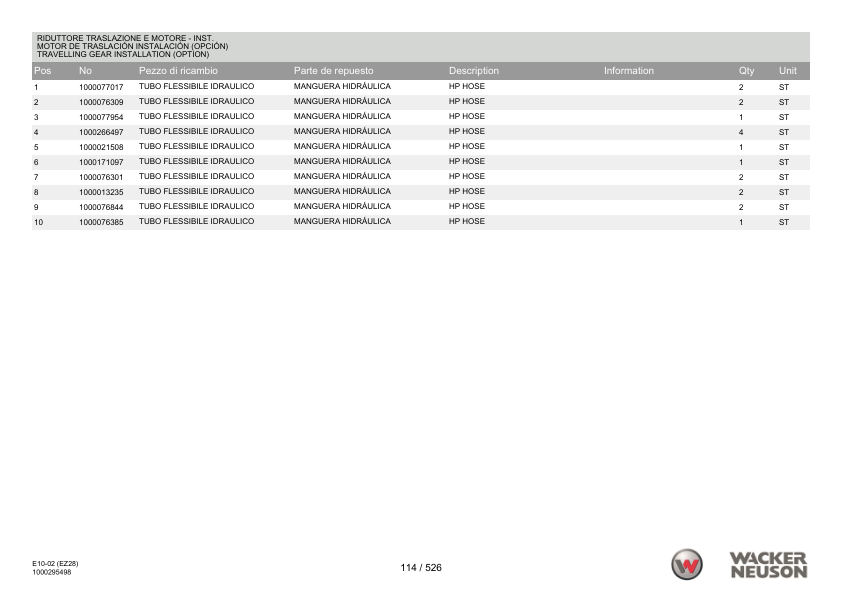This screenshot has height=595, width=842.
Task: Select the Pos column header
Action: tap(42, 71)
